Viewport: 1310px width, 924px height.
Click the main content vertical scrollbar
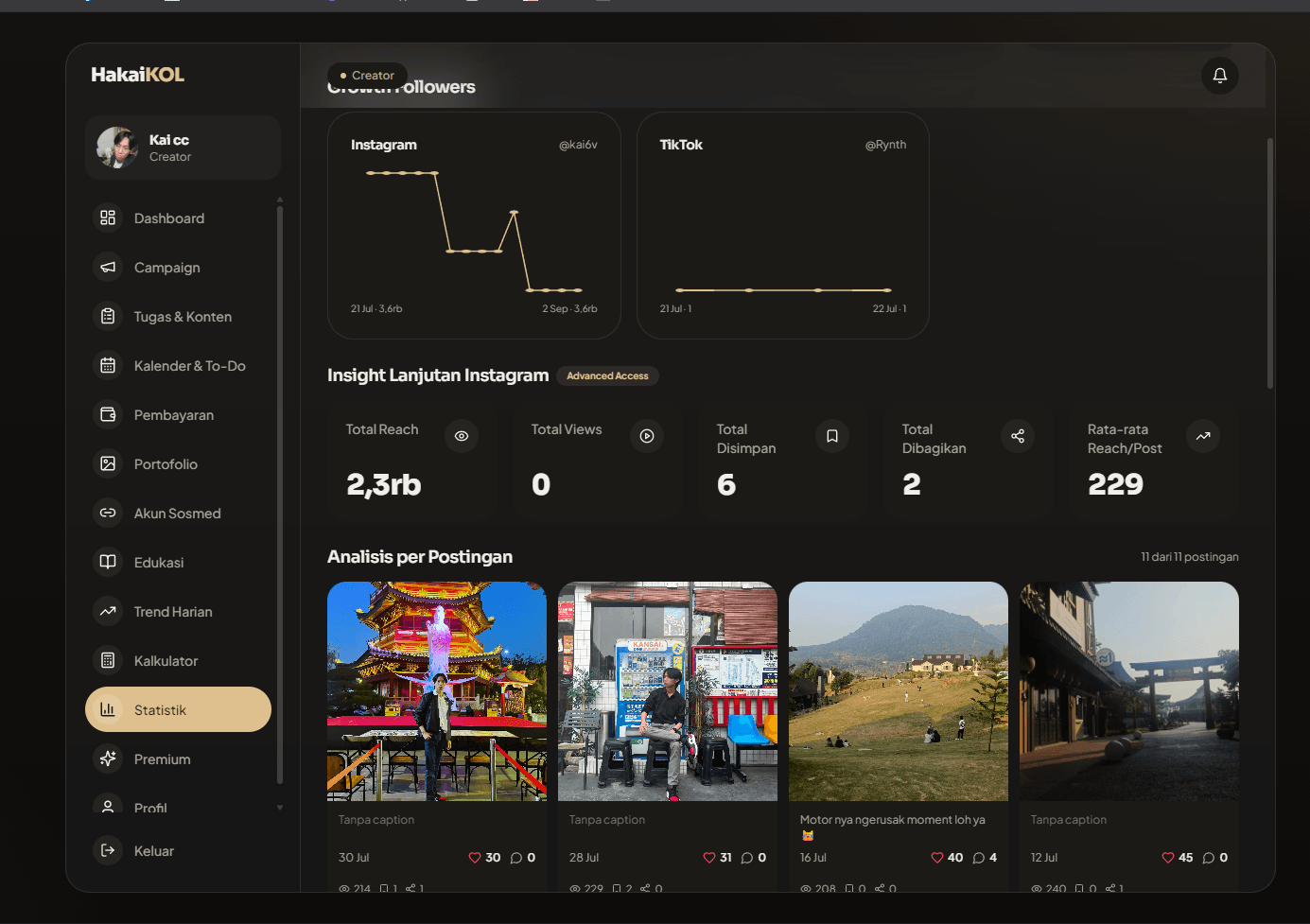1270,263
